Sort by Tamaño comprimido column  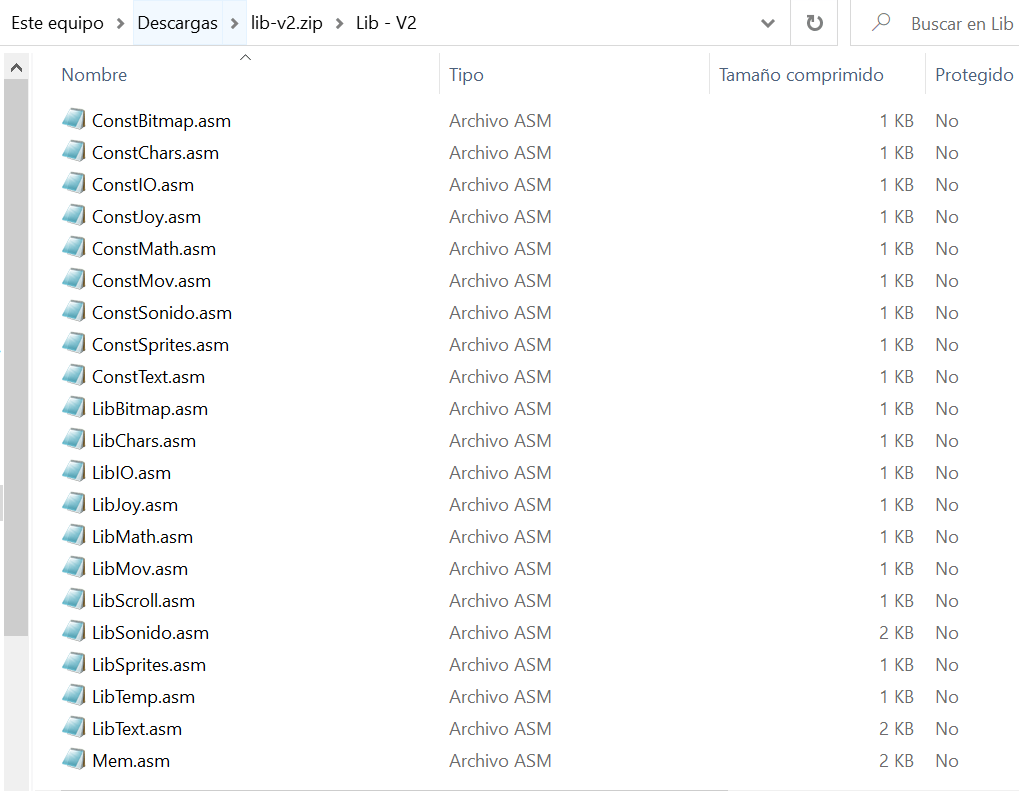[801, 75]
